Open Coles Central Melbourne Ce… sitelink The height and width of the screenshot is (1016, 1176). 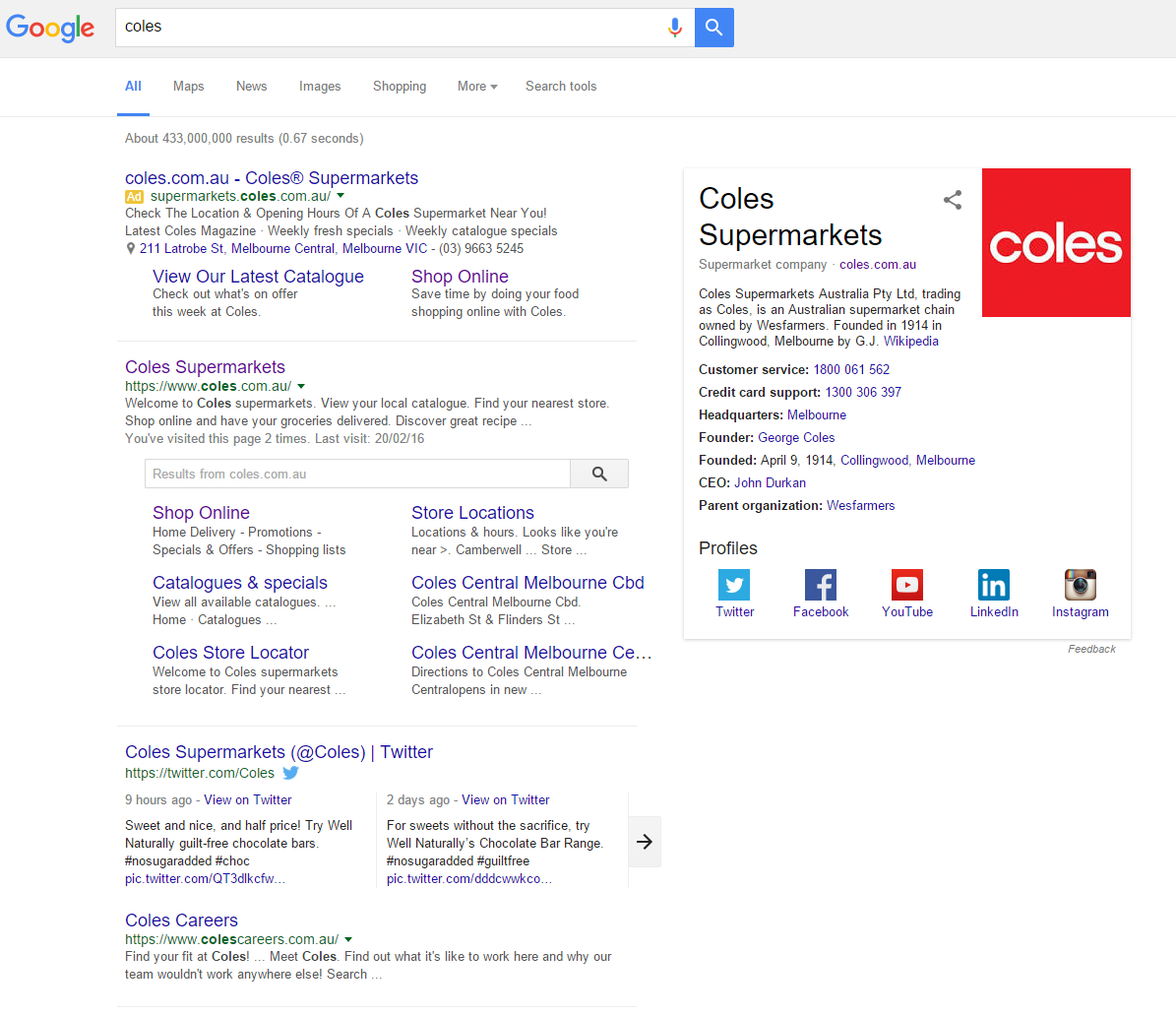coord(531,652)
